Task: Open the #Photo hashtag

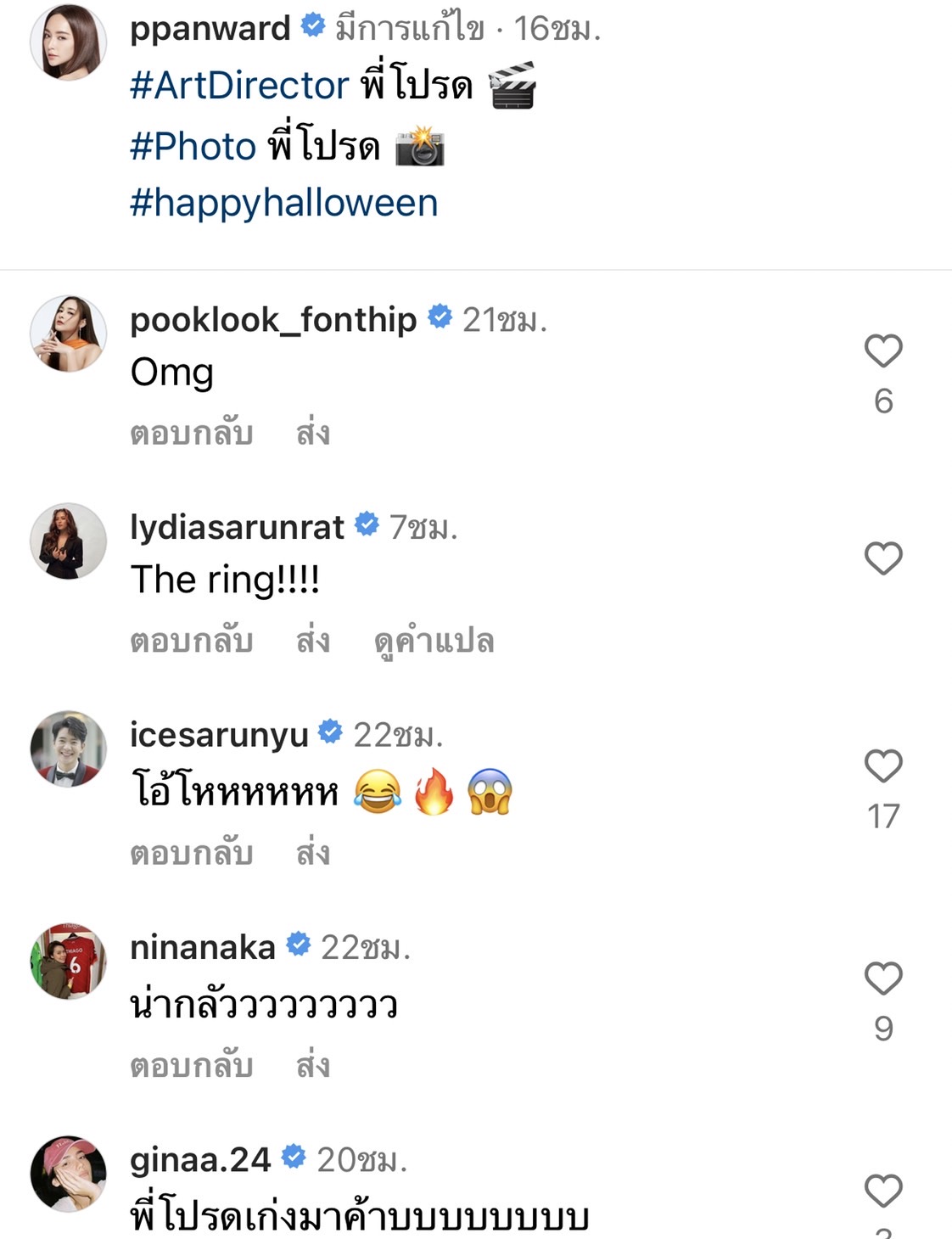Action: pyautogui.click(x=193, y=146)
